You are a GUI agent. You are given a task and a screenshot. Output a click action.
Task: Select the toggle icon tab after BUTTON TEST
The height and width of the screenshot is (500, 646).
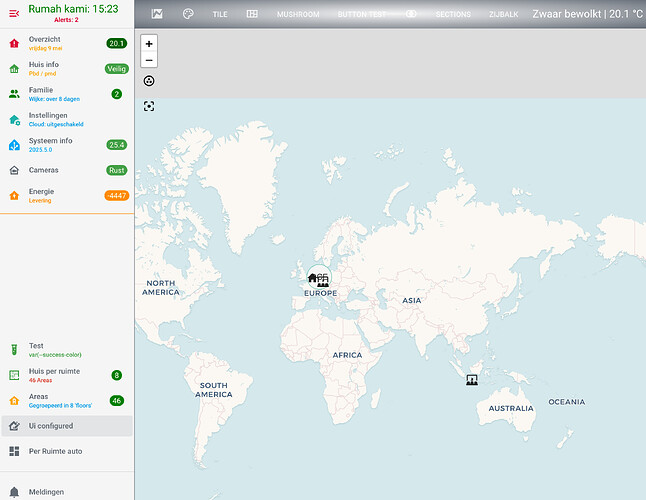tap(411, 15)
